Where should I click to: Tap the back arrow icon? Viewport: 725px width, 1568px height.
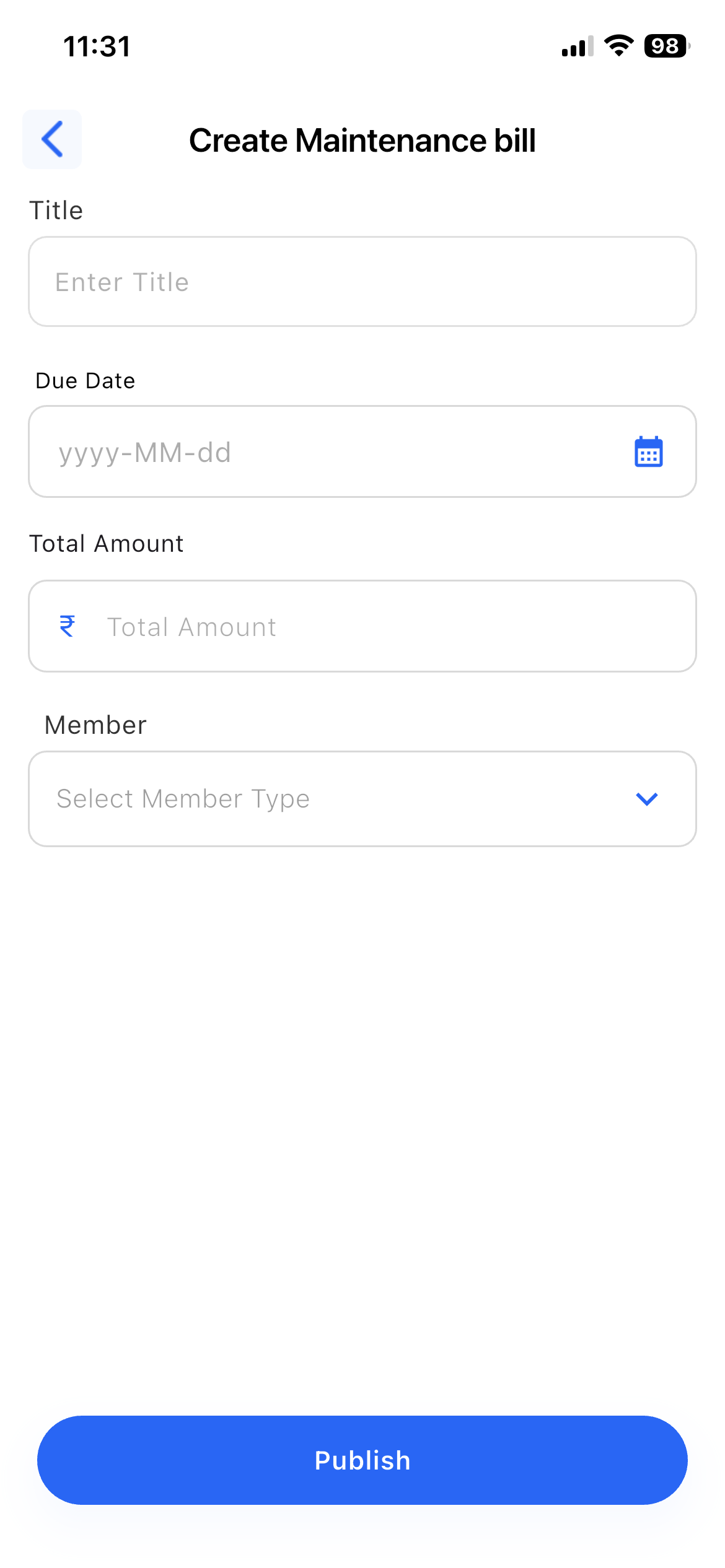point(52,139)
